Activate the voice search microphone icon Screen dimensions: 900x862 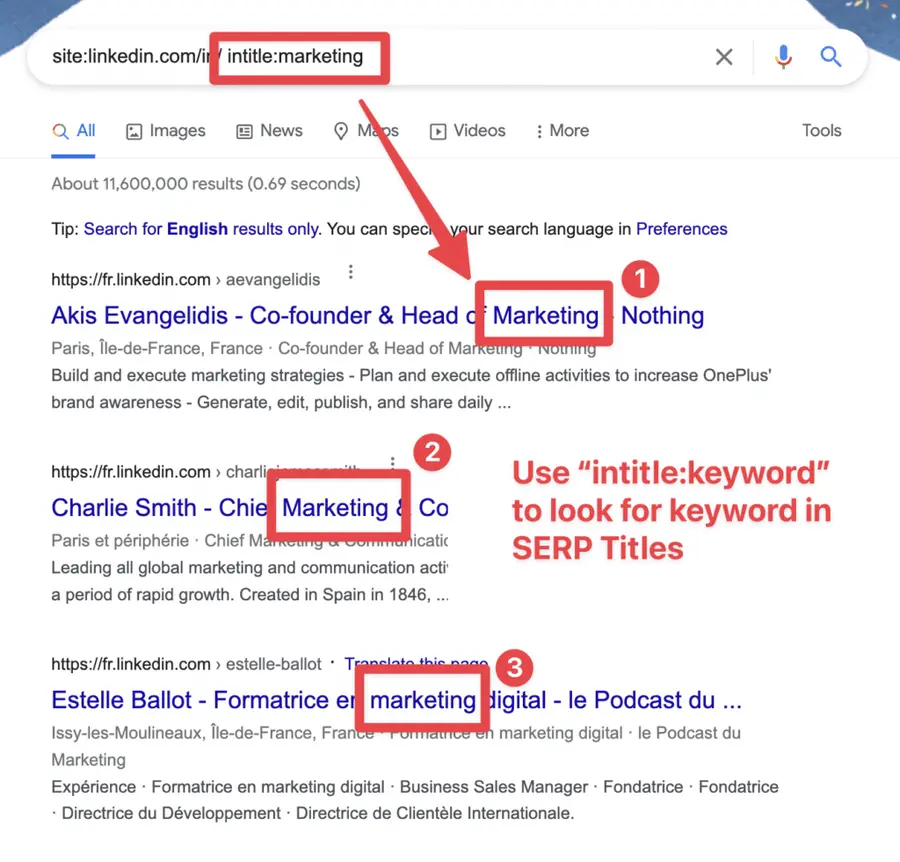[x=784, y=57]
